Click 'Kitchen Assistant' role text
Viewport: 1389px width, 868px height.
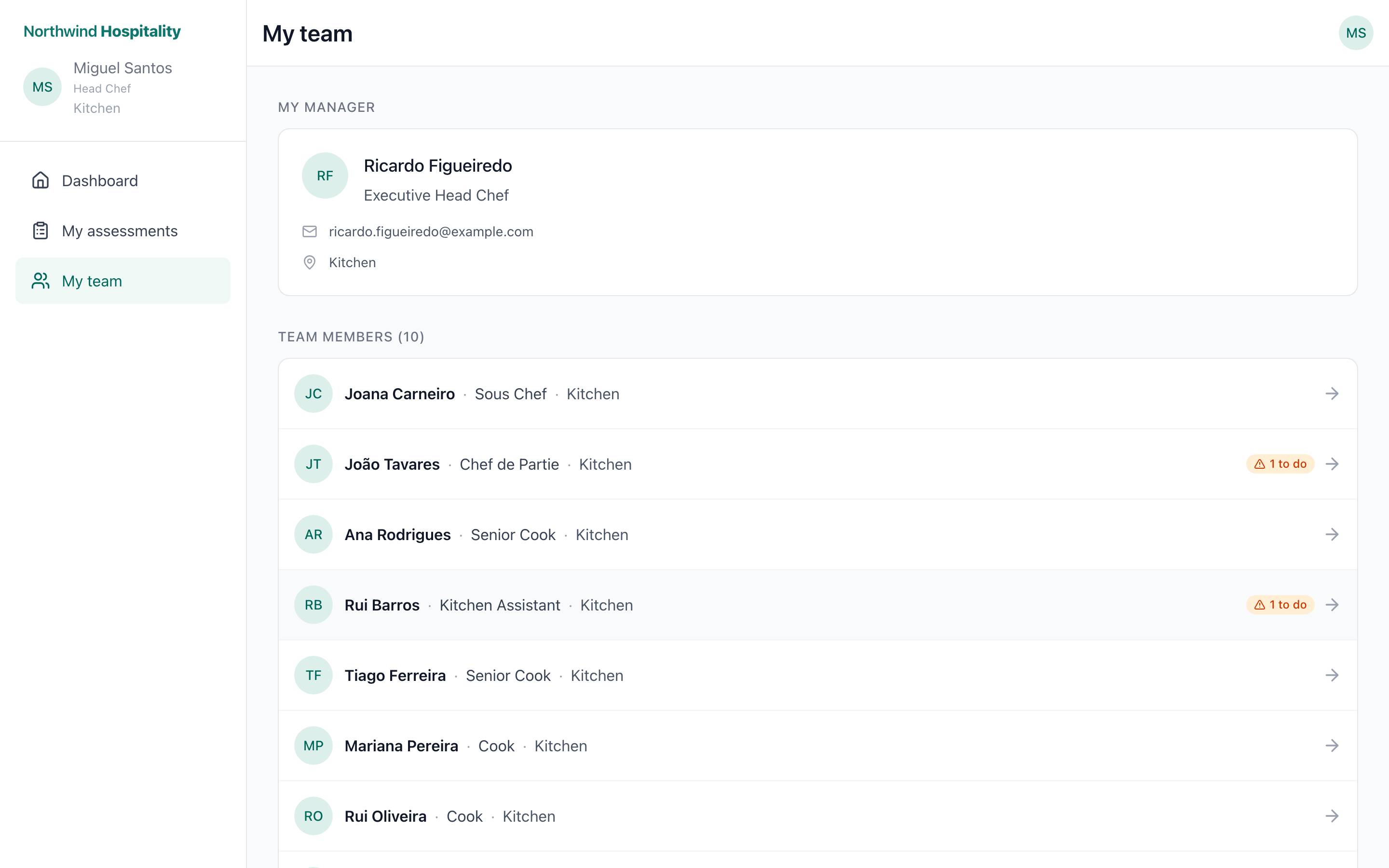pos(500,605)
